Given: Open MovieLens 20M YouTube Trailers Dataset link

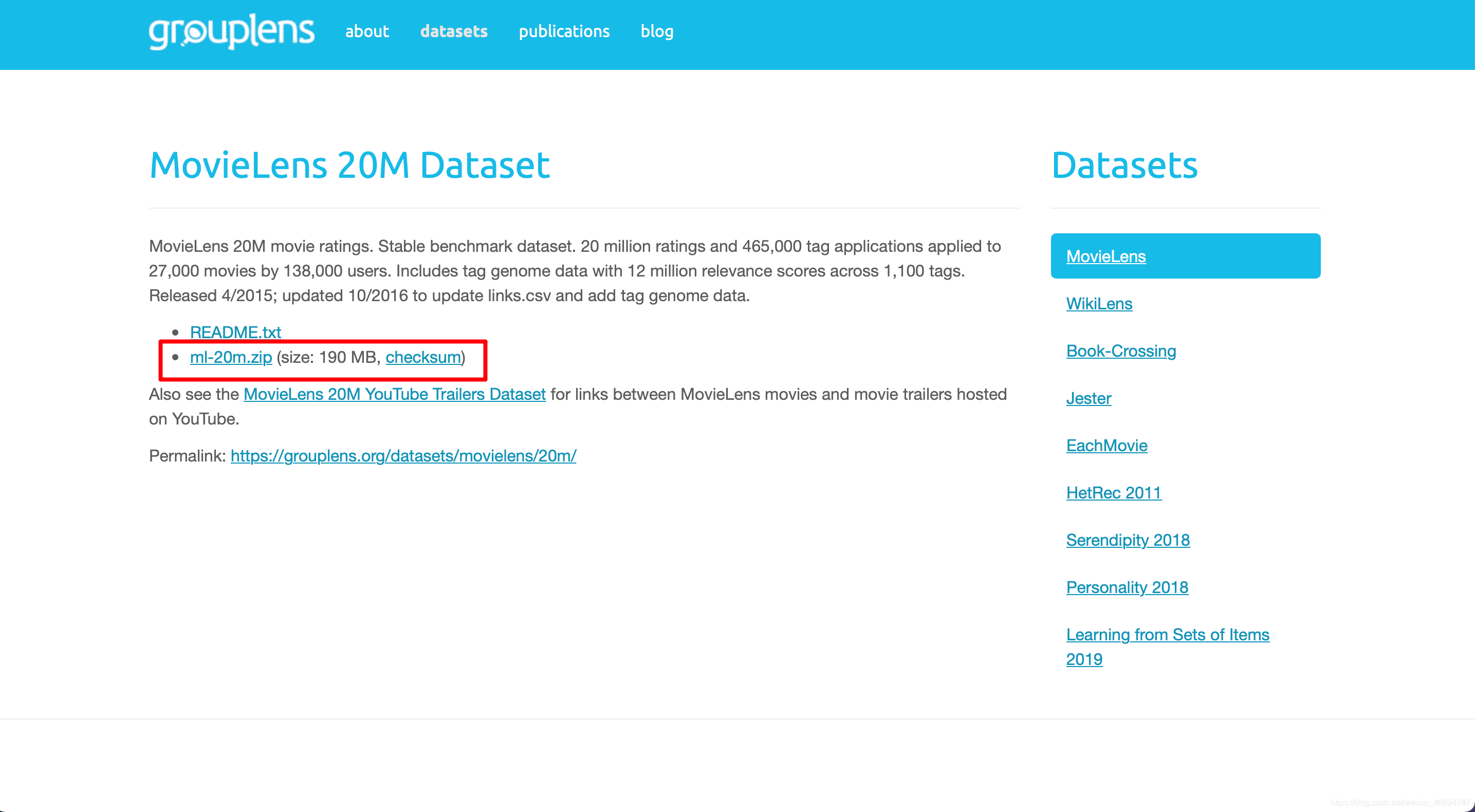Looking at the screenshot, I should [x=395, y=394].
